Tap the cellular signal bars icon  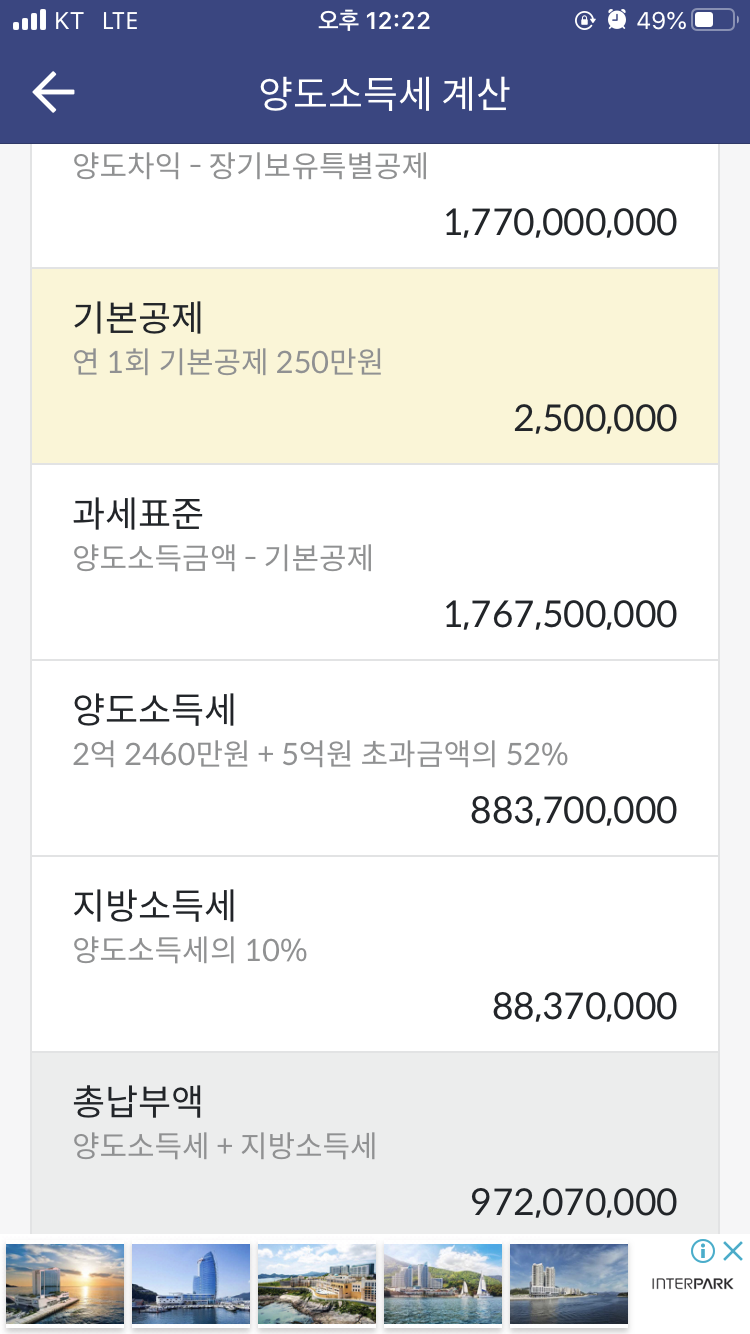[x=29, y=21]
